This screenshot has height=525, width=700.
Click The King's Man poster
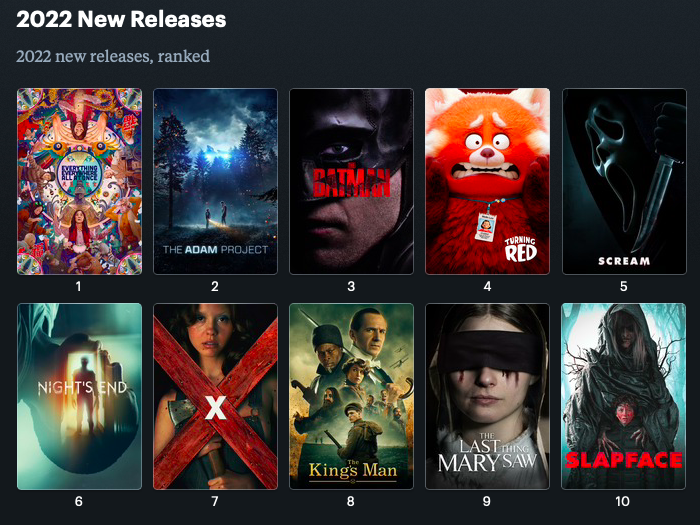tap(351, 396)
